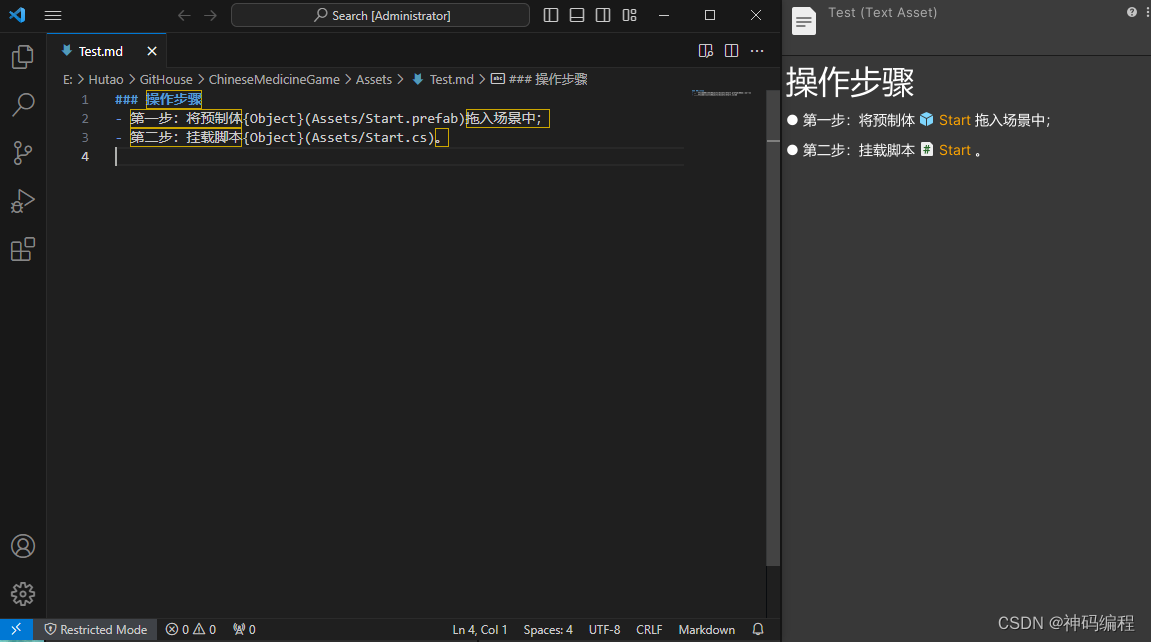Open the Start prefab link in preview
The image size is (1151, 642).
tap(954, 120)
